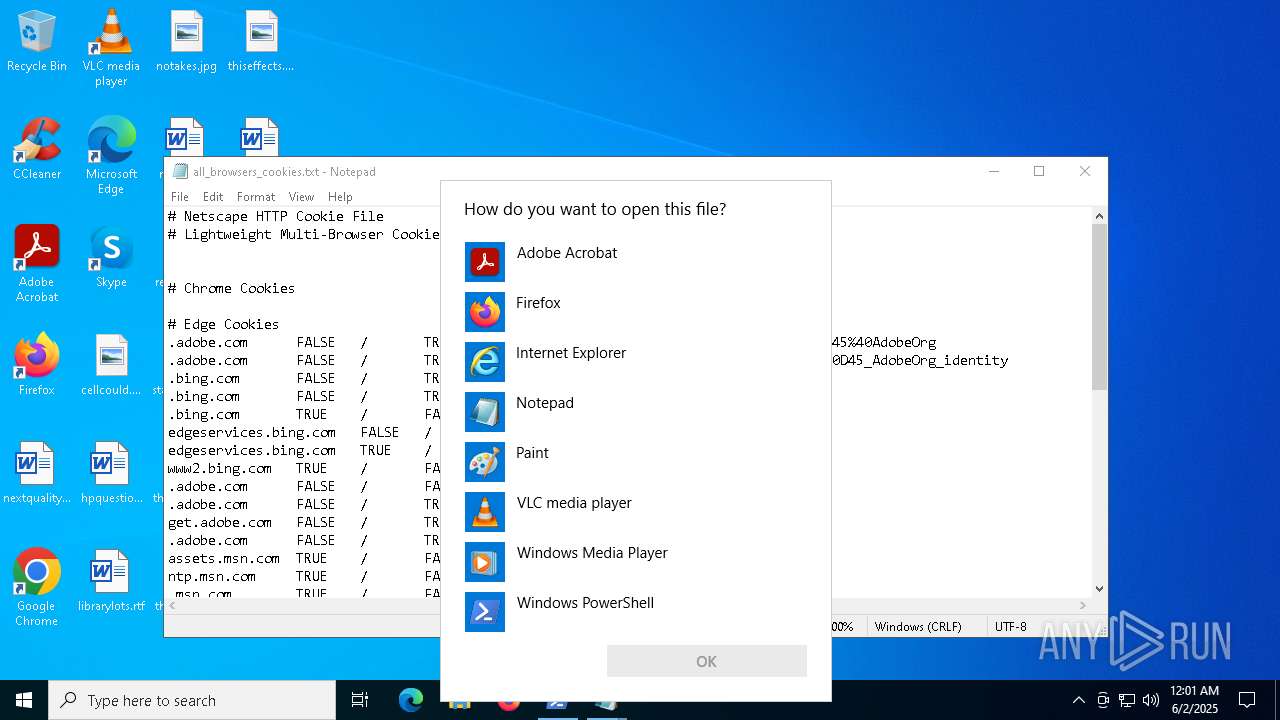Select the cellcould desktop image file
This screenshot has width=1280, height=720.
[x=111, y=366]
